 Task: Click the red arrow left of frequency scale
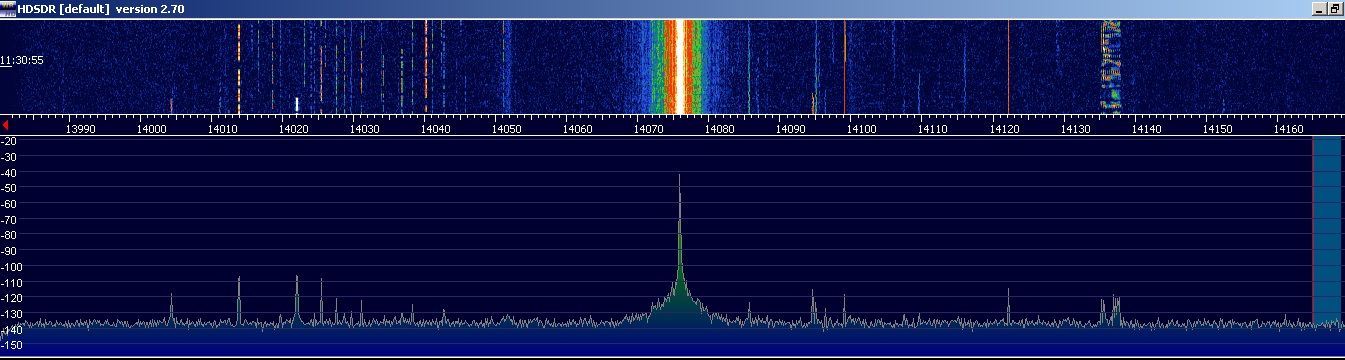(7, 125)
